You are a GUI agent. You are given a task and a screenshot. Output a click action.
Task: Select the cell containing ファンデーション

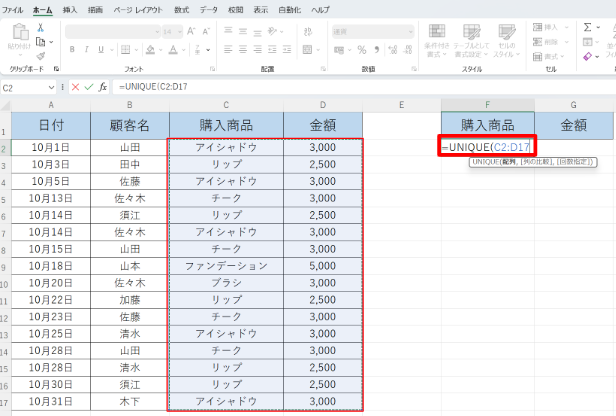click(226, 266)
